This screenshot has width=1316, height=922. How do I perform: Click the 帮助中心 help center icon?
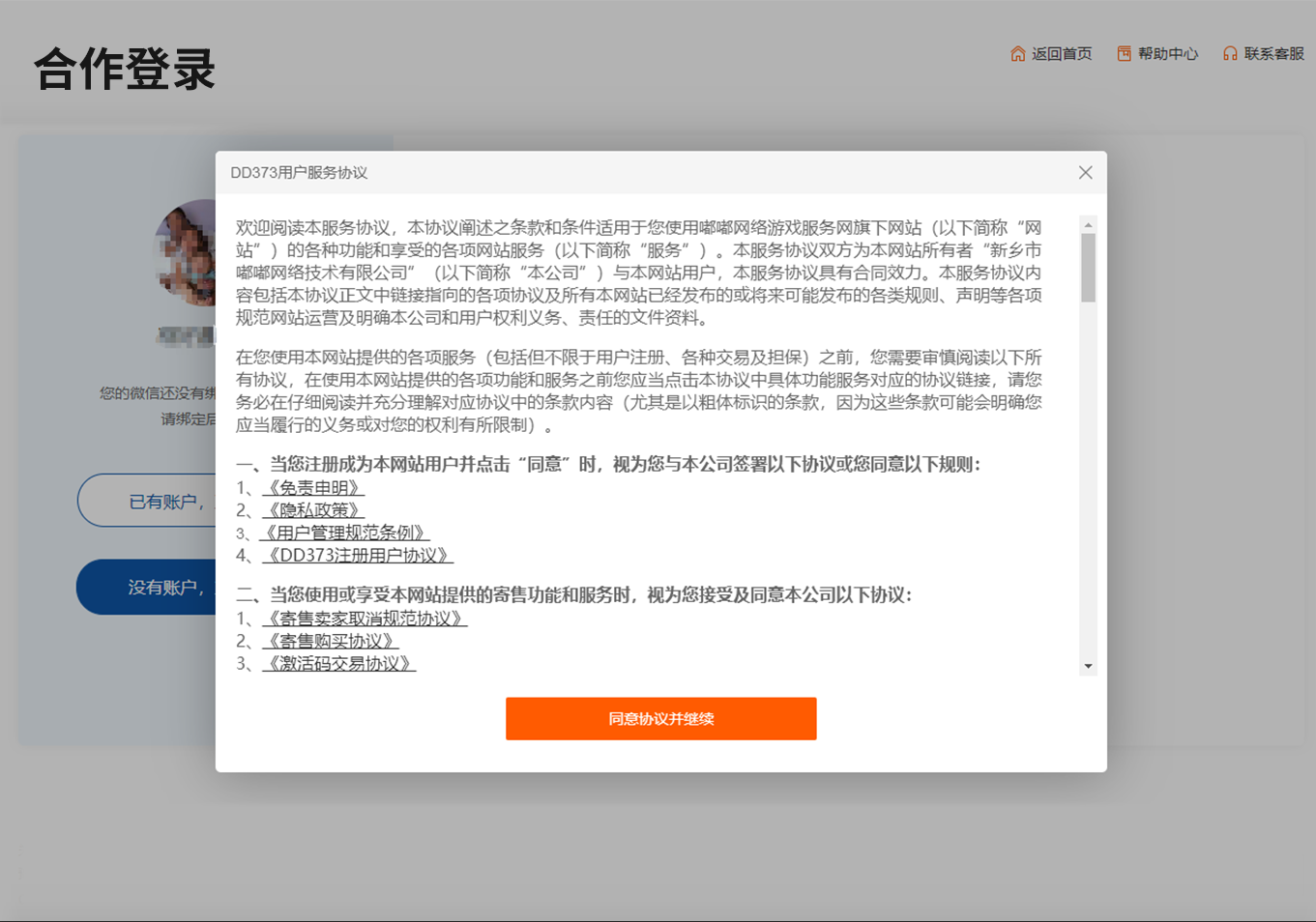point(1124,54)
